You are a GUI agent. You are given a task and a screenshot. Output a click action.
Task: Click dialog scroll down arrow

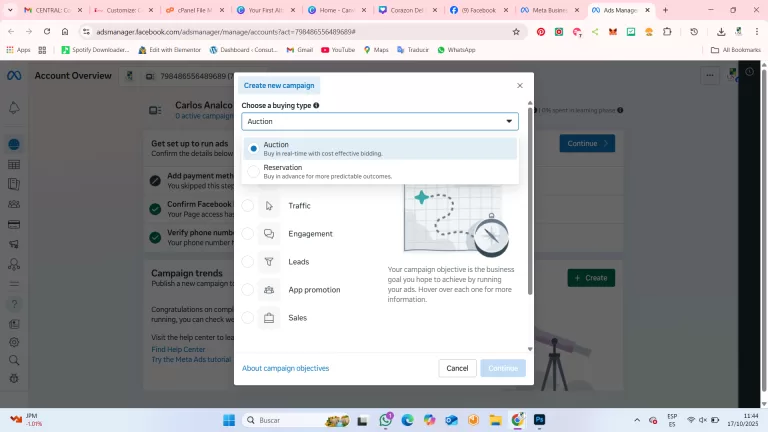529,349
